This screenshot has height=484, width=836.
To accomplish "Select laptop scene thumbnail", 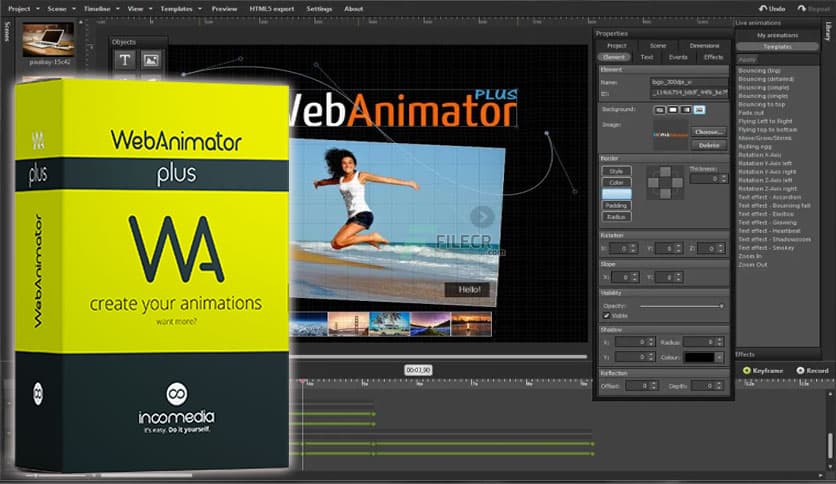I will (x=49, y=39).
